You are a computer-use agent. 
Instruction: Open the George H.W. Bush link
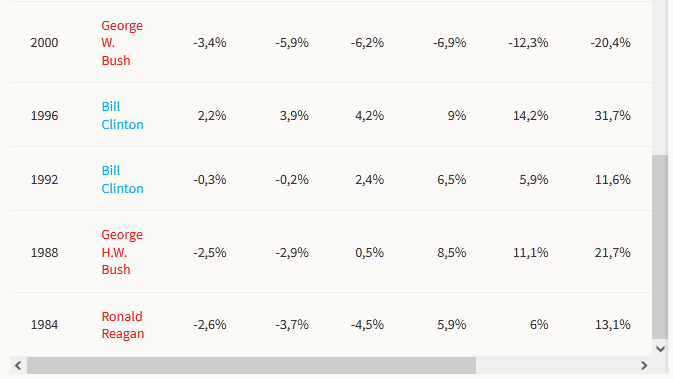(x=122, y=252)
